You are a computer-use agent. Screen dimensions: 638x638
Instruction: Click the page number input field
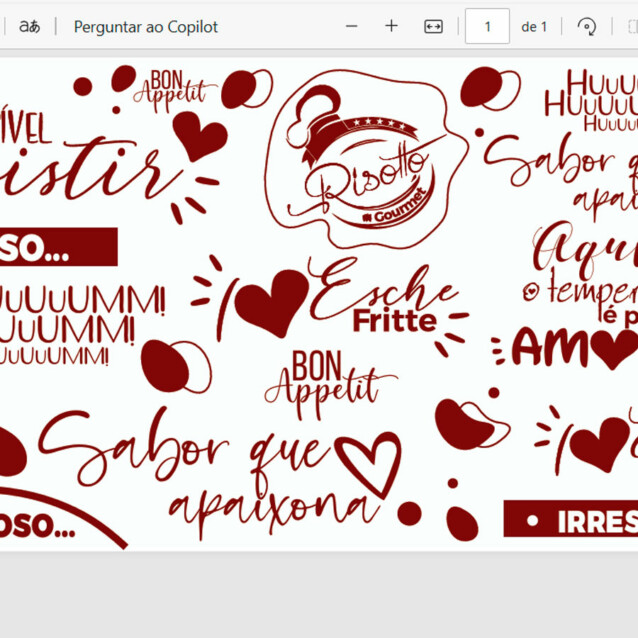click(x=487, y=27)
